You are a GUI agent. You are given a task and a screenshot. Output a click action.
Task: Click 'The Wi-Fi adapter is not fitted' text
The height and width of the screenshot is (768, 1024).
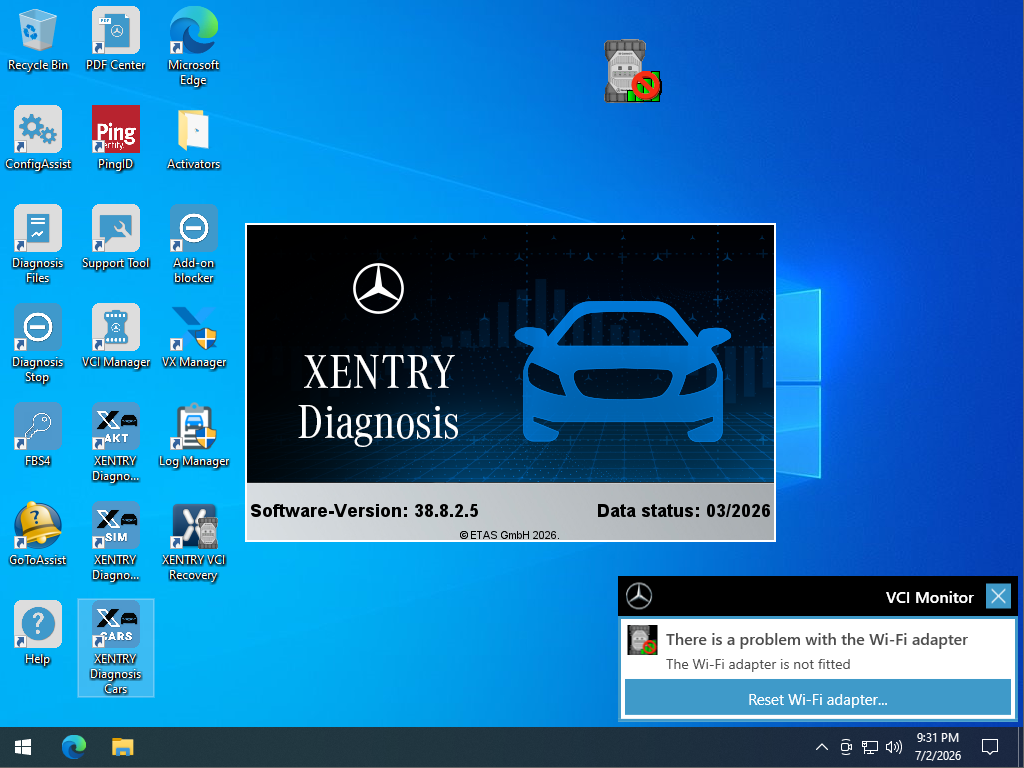point(758,664)
